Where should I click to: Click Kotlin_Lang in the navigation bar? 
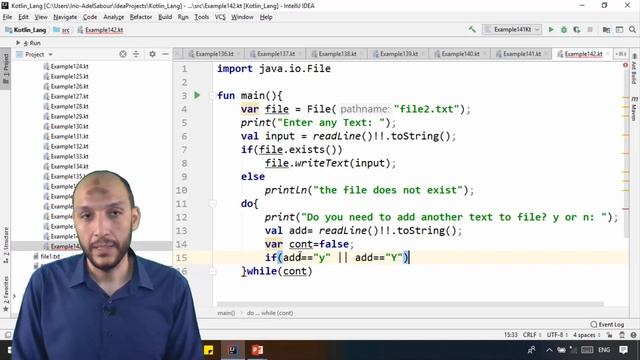point(25,30)
